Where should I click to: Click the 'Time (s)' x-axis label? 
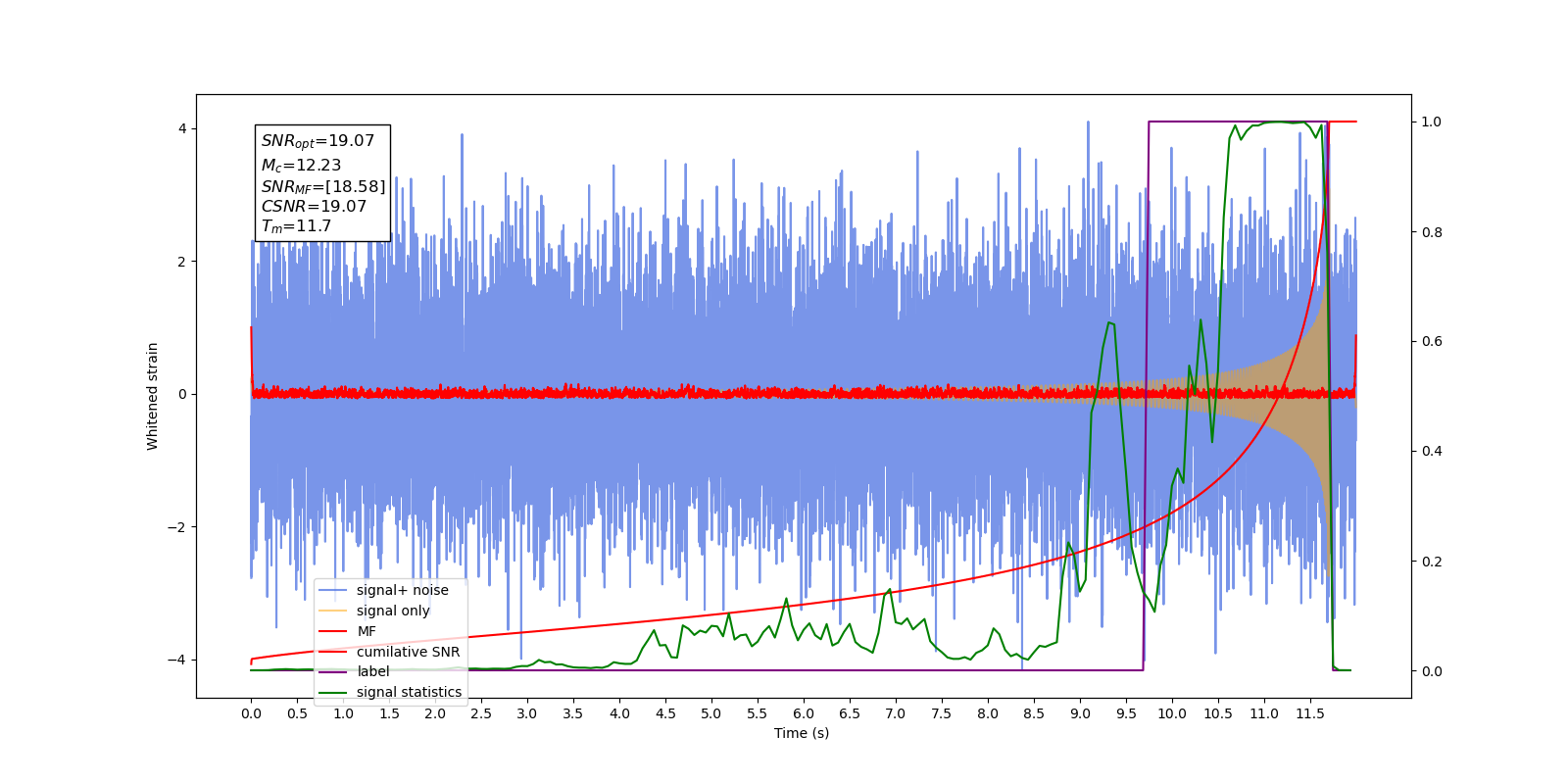pyautogui.click(x=802, y=733)
